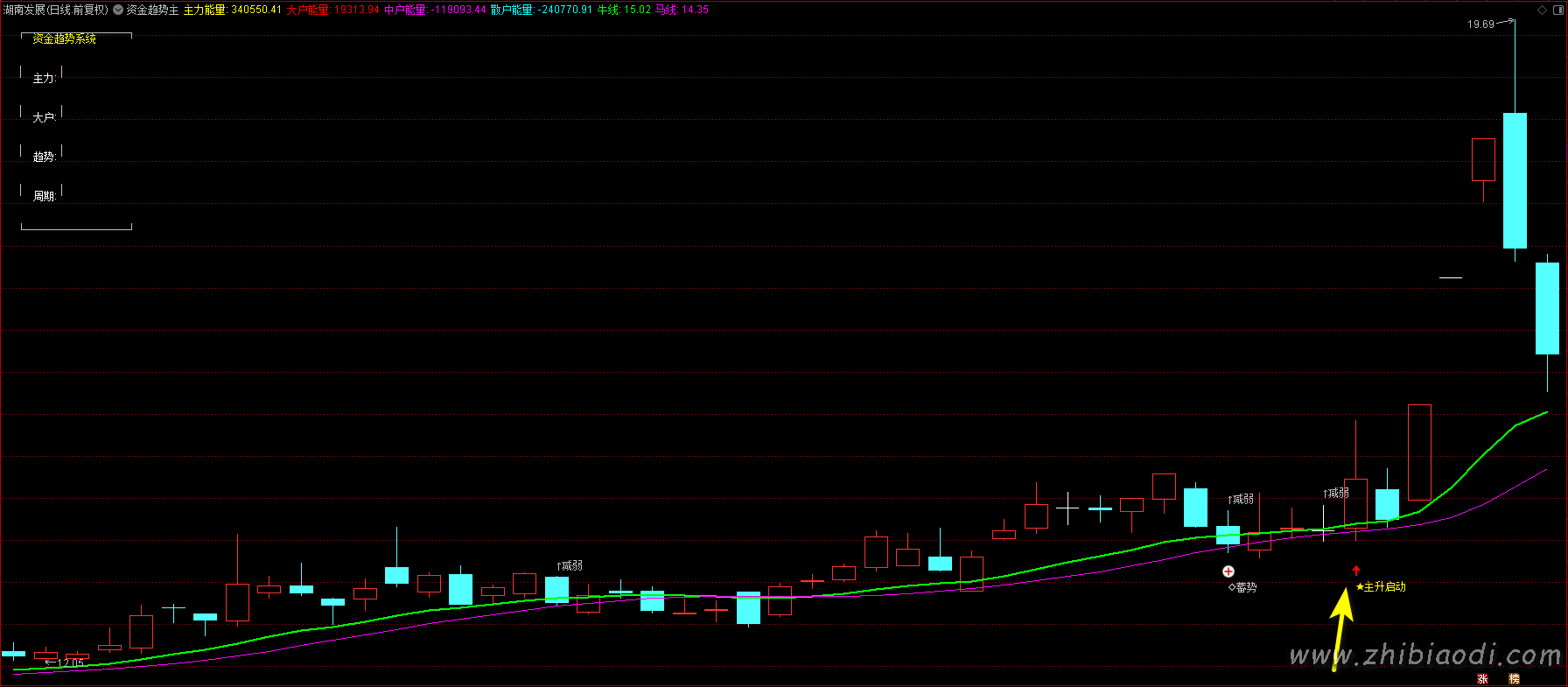Click the 12.05 low price label
This screenshot has width=1568, height=687.
[67, 663]
